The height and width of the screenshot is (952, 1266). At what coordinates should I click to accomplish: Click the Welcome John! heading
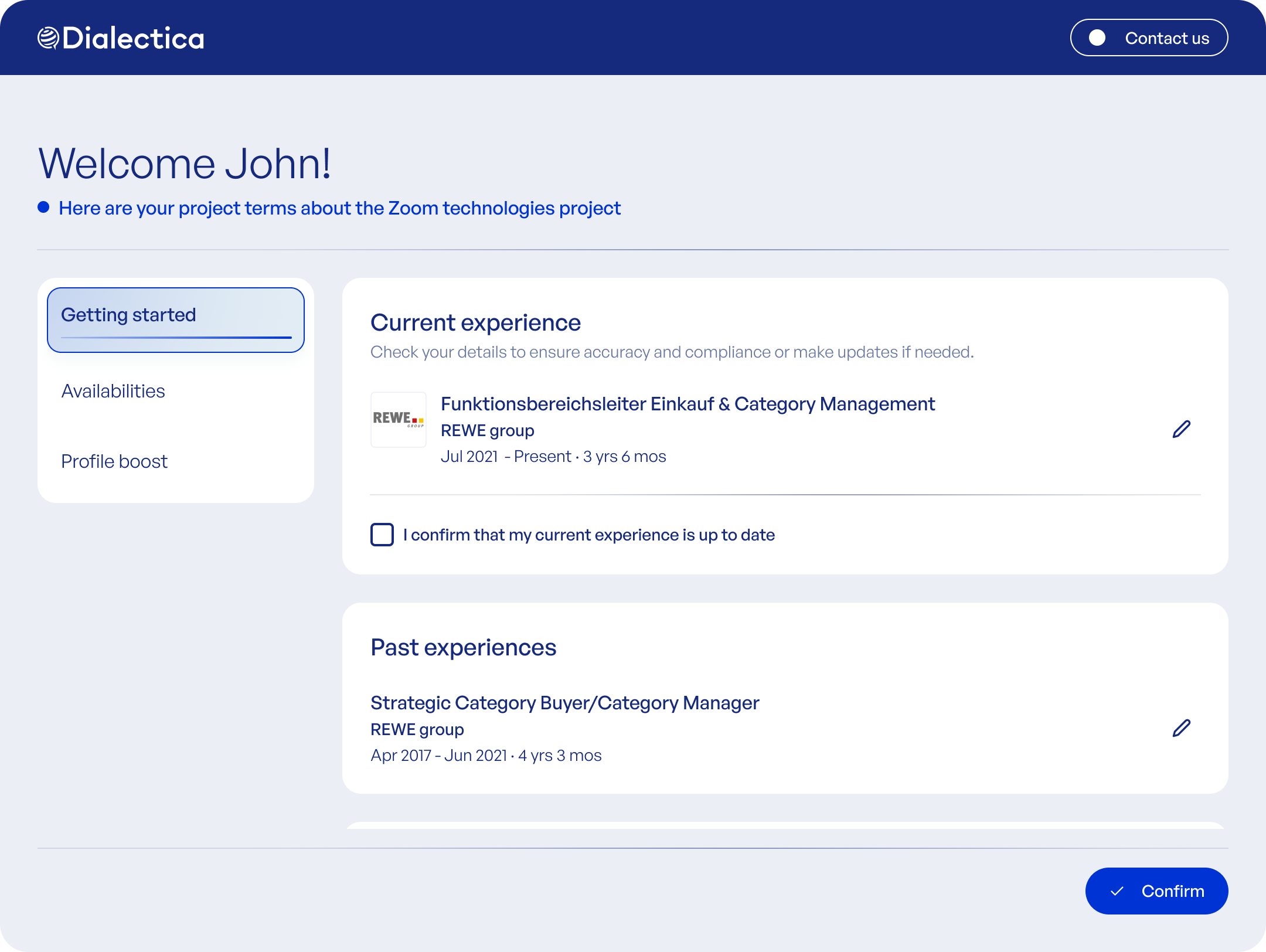185,163
